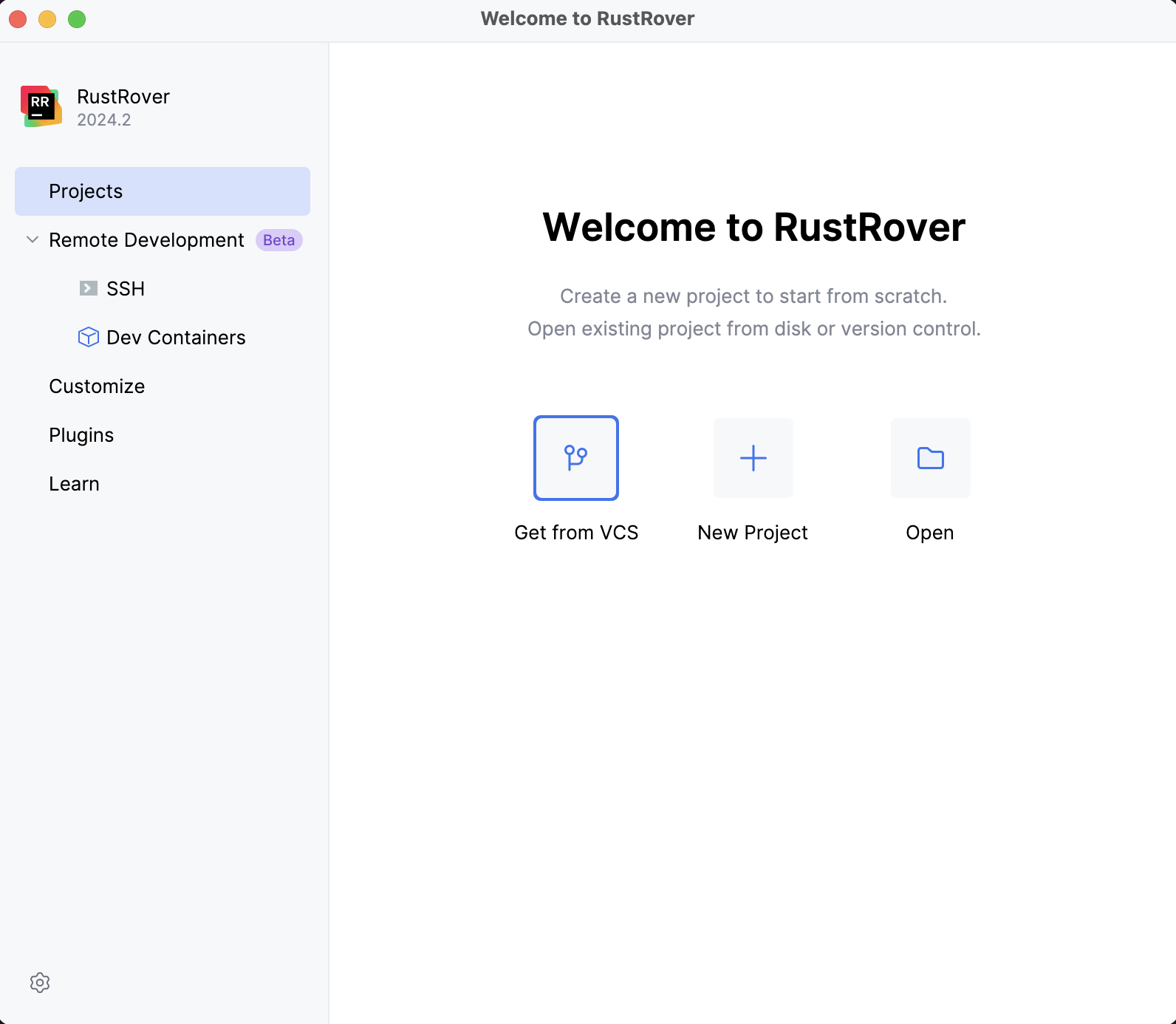Select the Projects tab in sidebar
Image resolution: width=1176 pixels, height=1024 pixels.
pos(162,191)
